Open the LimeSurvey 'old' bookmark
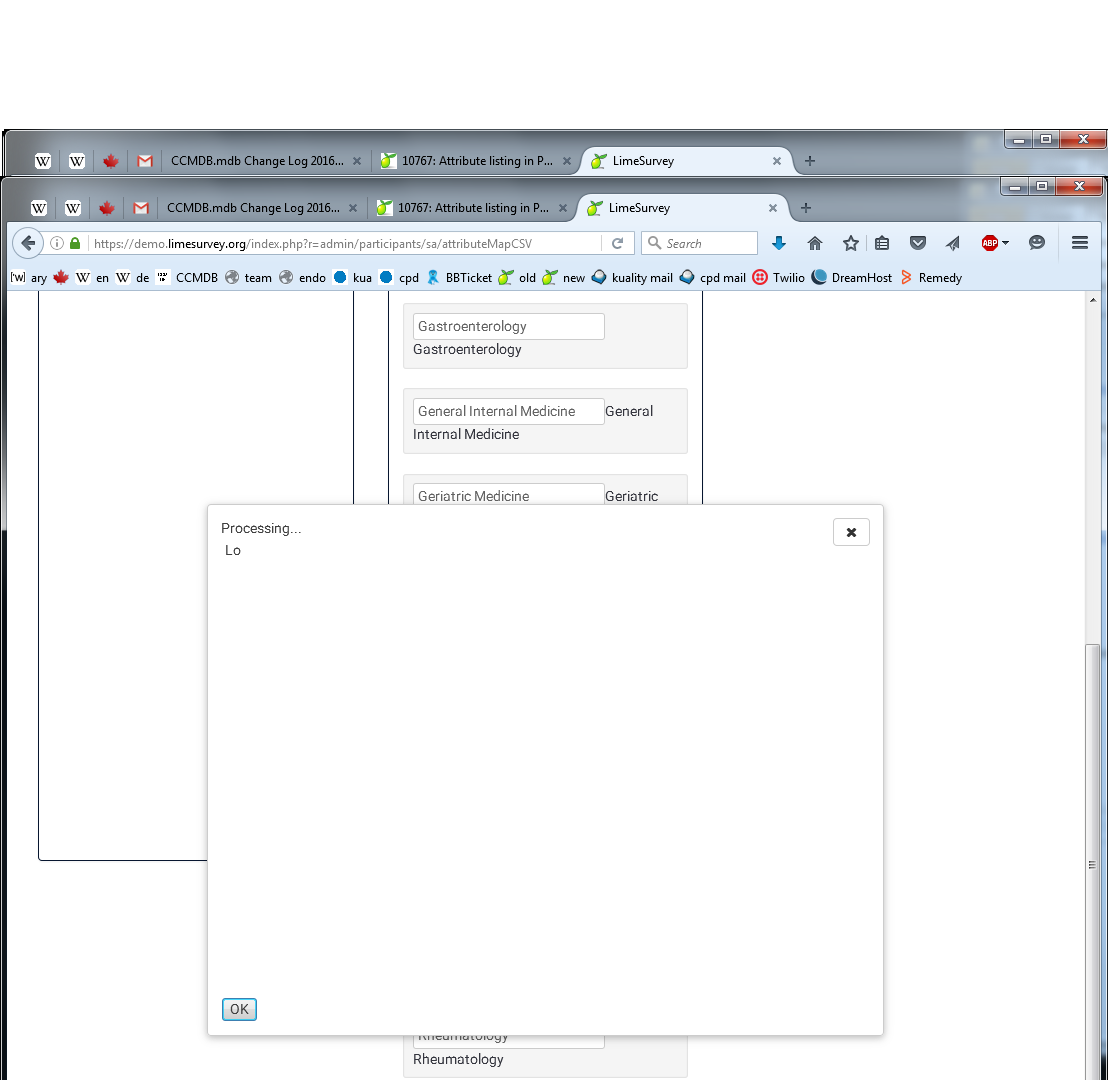Image resolution: width=1108 pixels, height=1080 pixels. click(517, 278)
